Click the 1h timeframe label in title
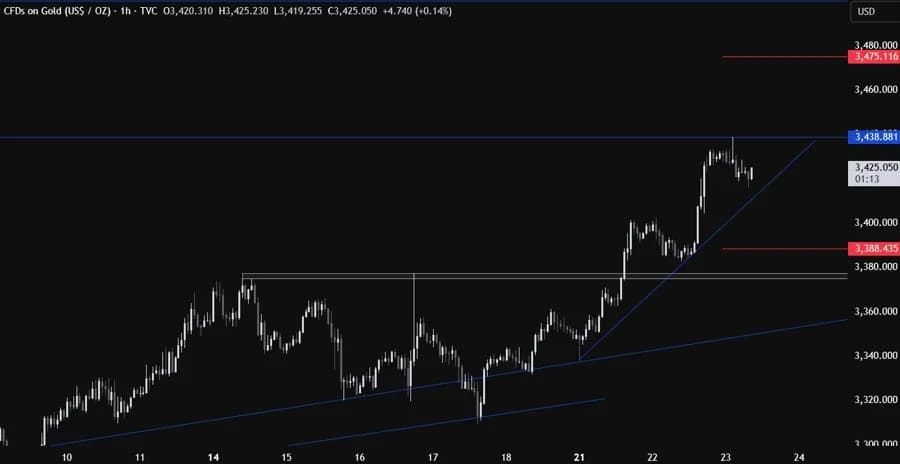This screenshot has width=900, height=464. pyautogui.click(x=133, y=11)
